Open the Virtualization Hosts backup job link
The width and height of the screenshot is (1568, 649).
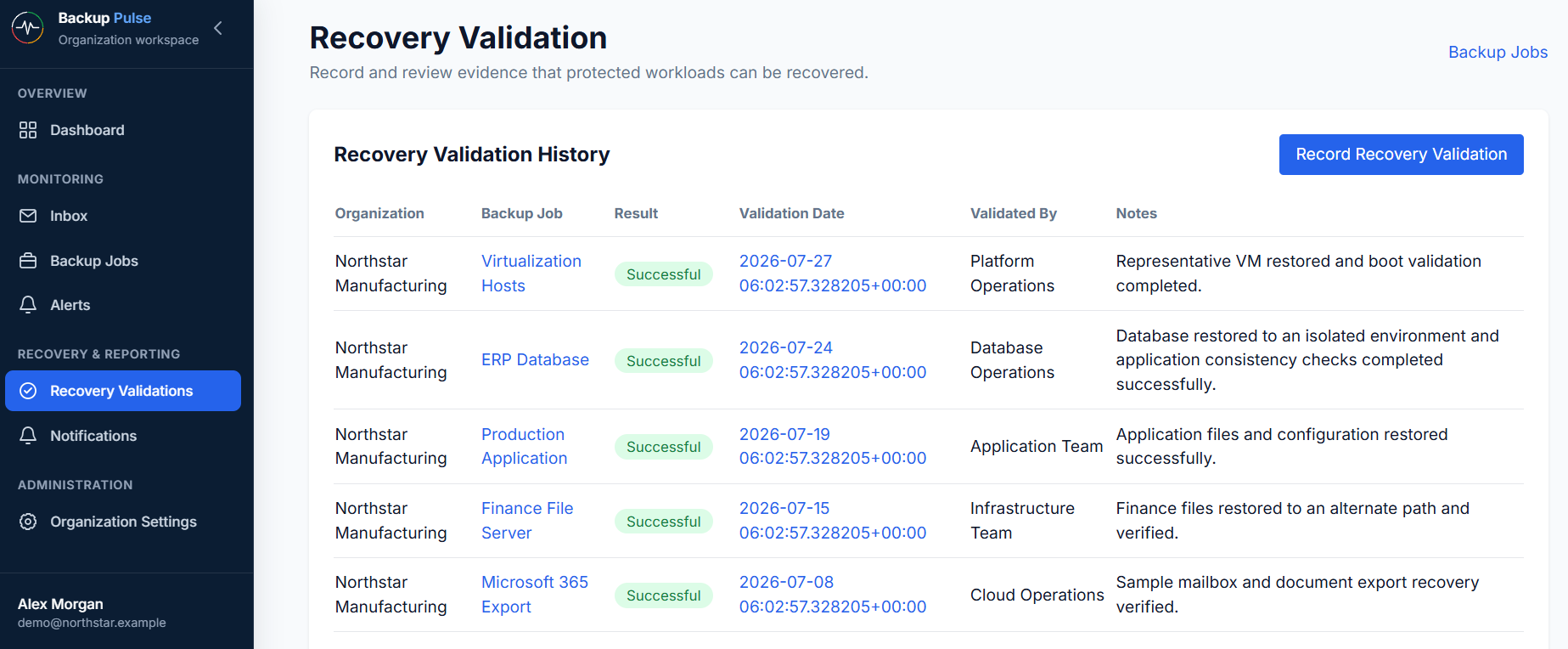(531, 274)
